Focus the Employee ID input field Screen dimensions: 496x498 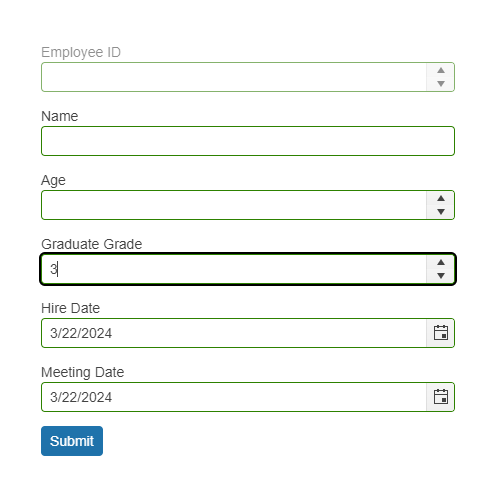coord(234,77)
